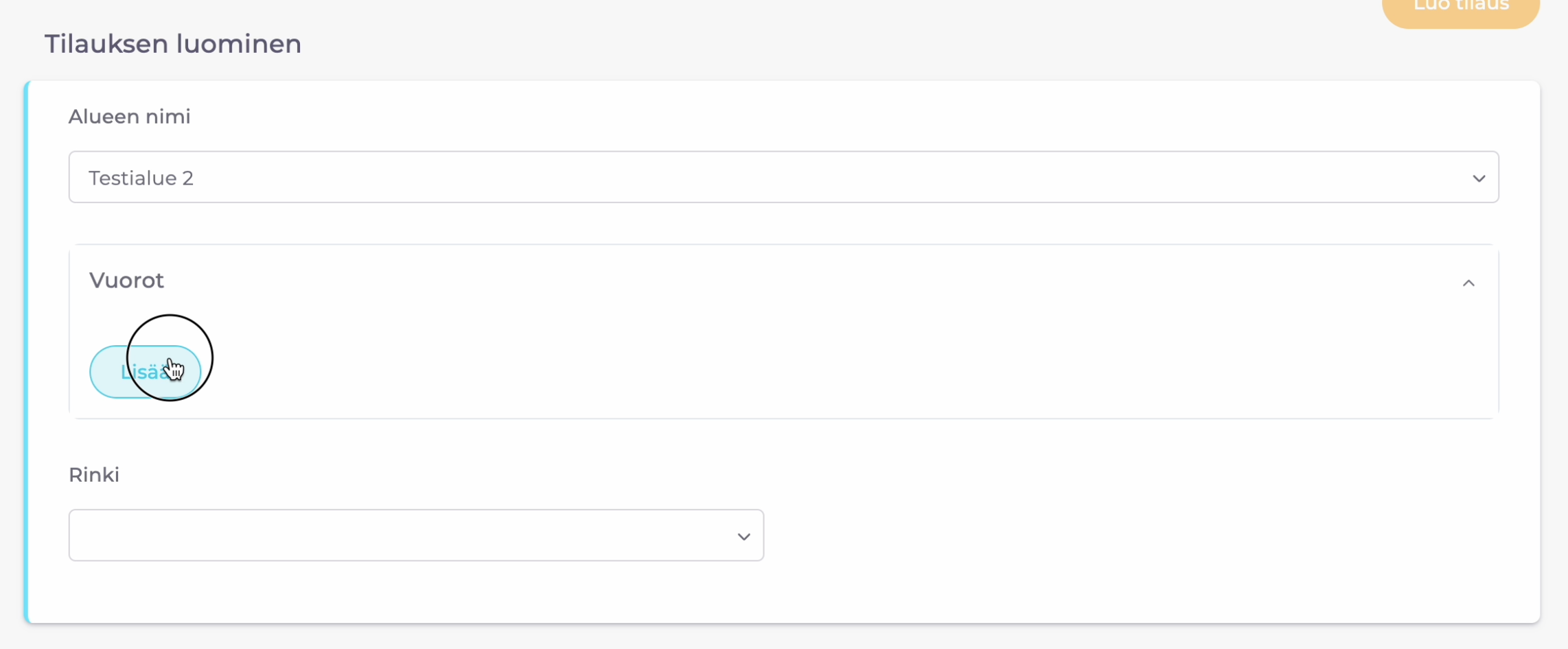Click the Vuorot section heading
This screenshot has width=1568, height=649.
click(x=127, y=281)
